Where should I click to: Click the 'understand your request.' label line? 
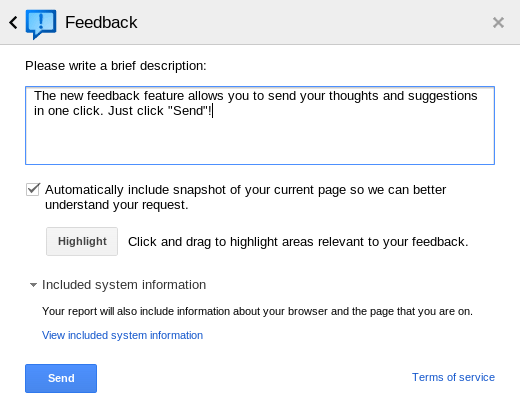(x=117, y=205)
